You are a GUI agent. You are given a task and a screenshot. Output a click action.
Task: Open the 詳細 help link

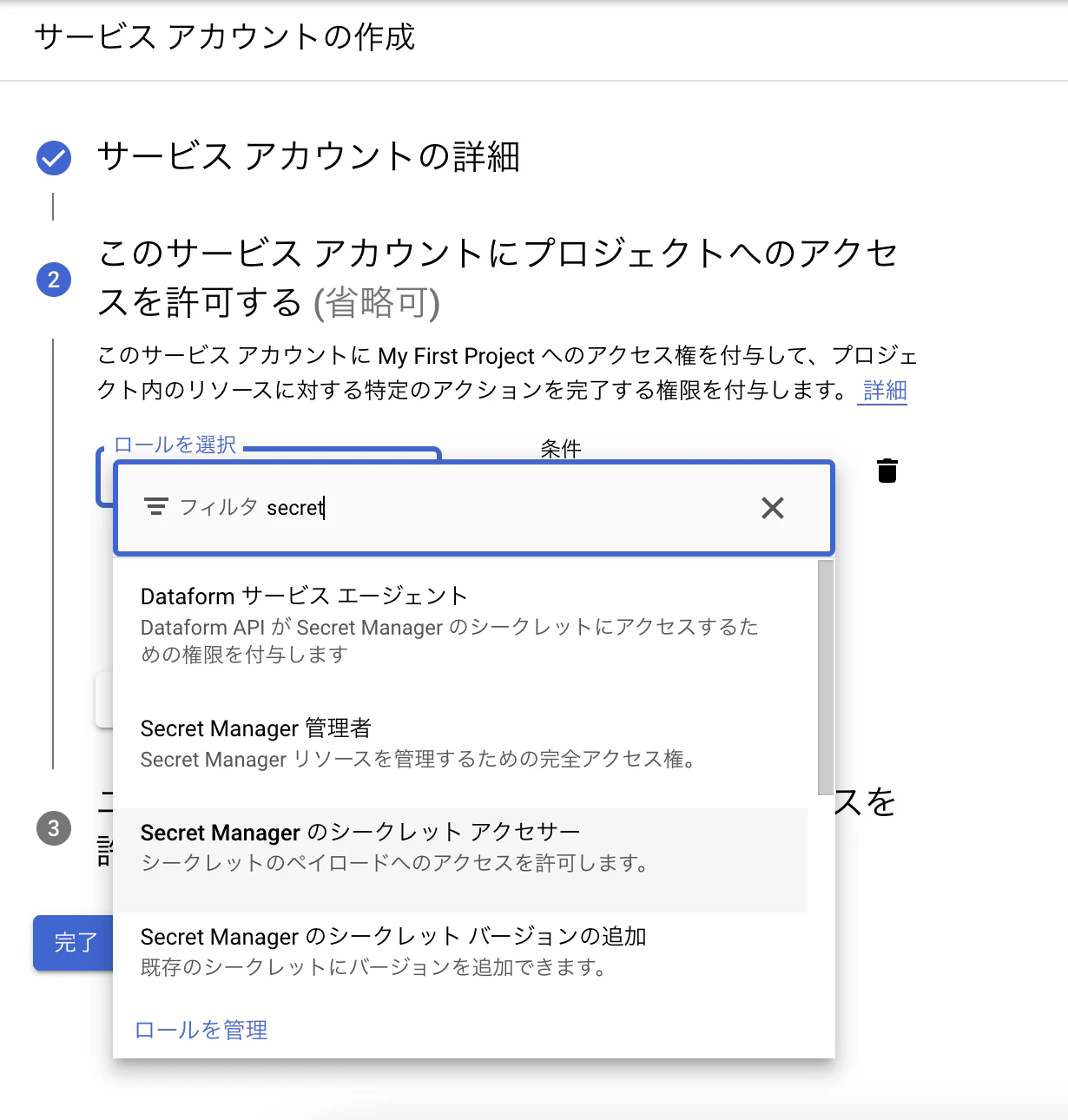(x=885, y=391)
